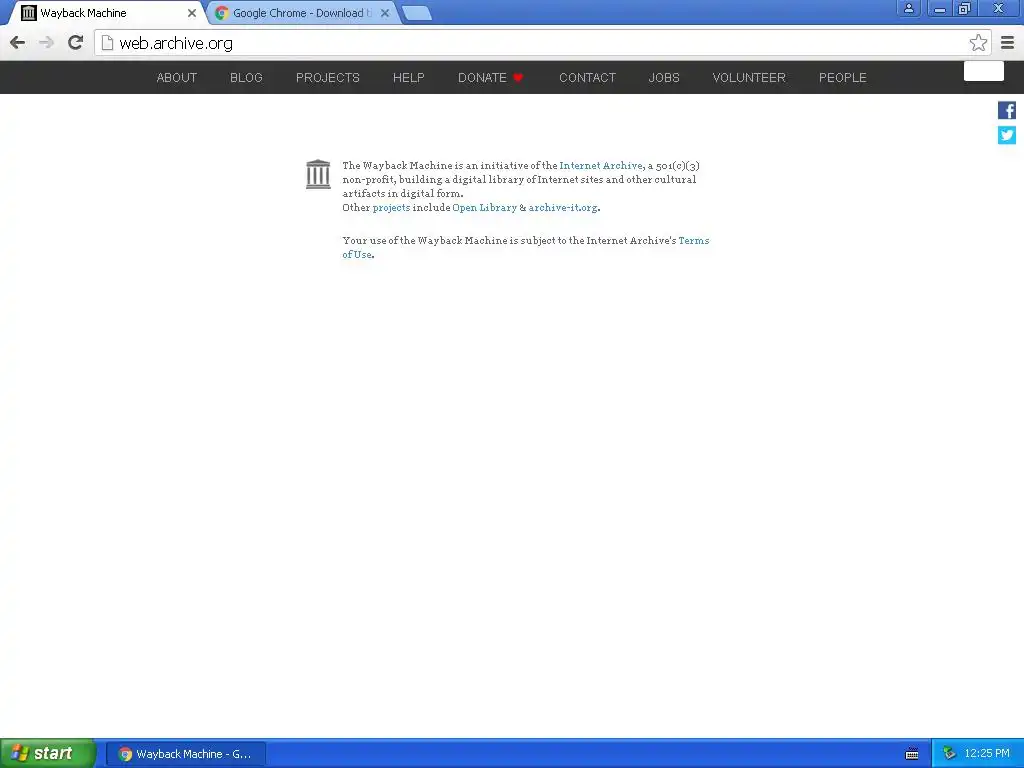Open the PEOPLE menu item
This screenshot has width=1024, height=768.
click(842, 78)
